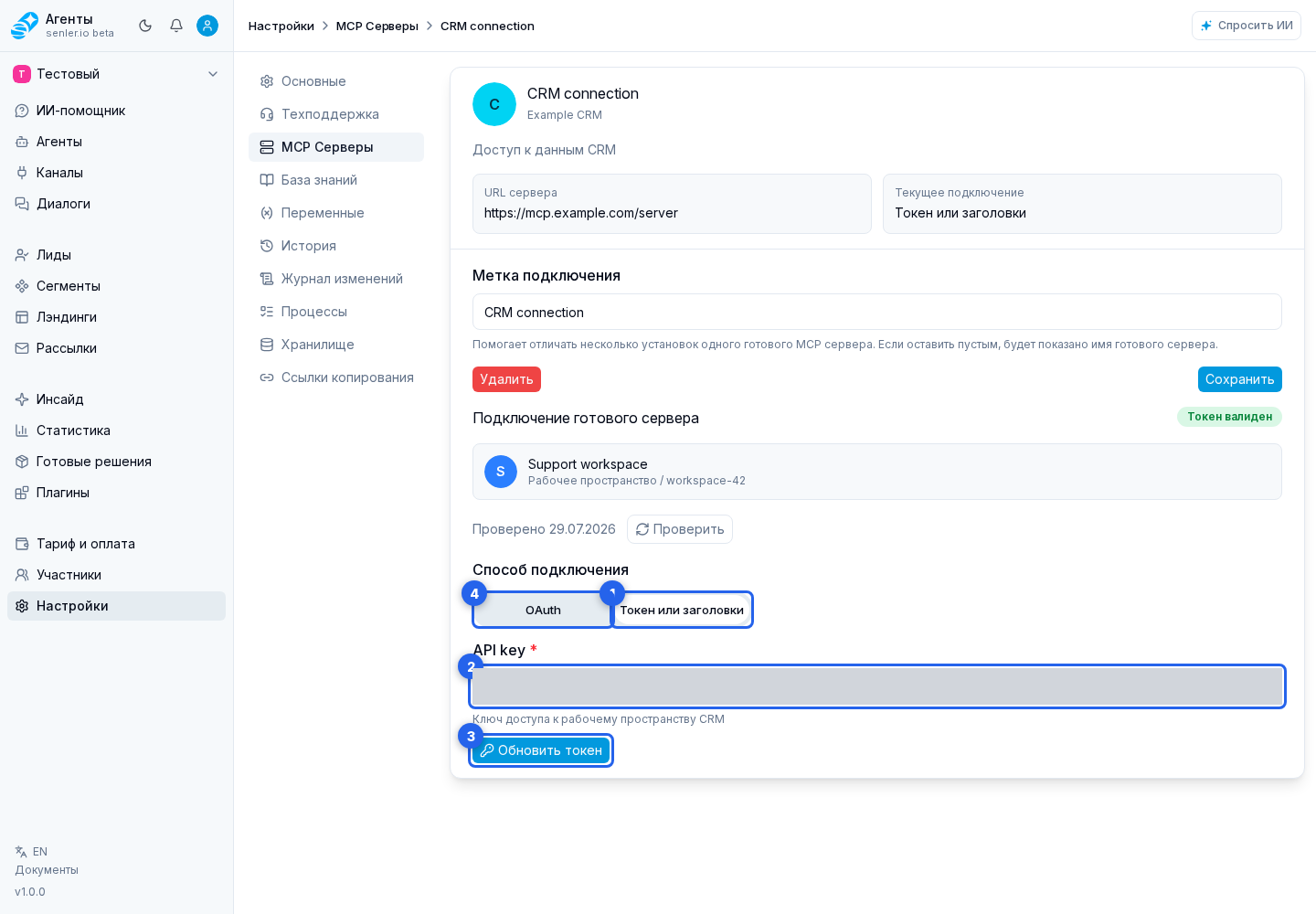This screenshot has height=914, width=1316.
Task: Click URL https://mcp.example.com/server text
Action: coord(581,213)
